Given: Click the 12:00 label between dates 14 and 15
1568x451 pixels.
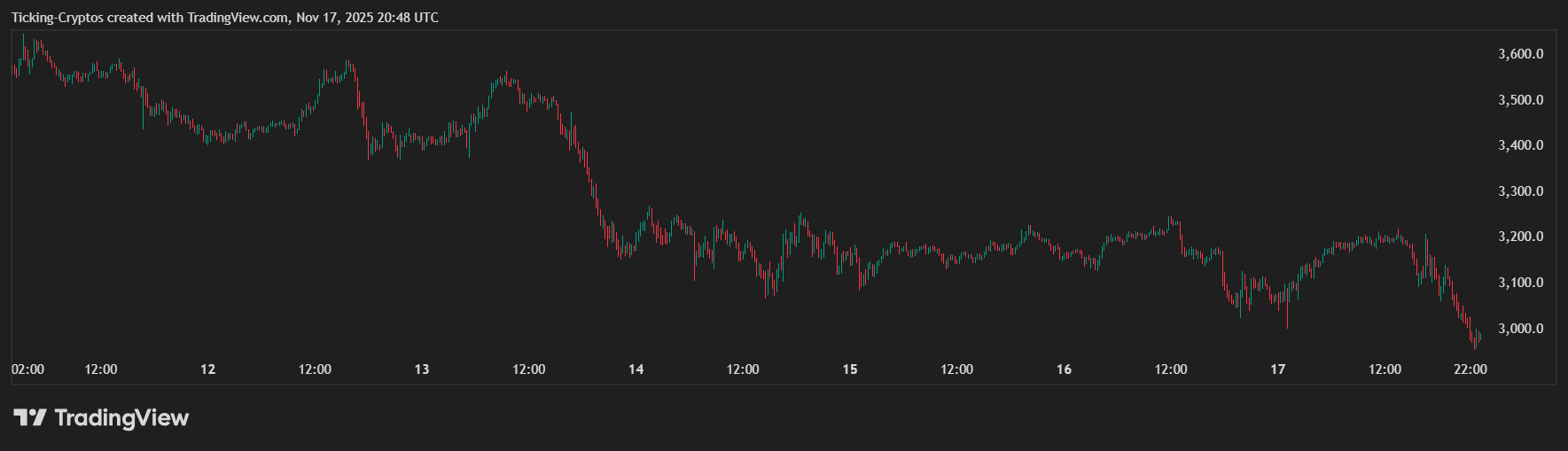Looking at the screenshot, I should click(x=743, y=369).
